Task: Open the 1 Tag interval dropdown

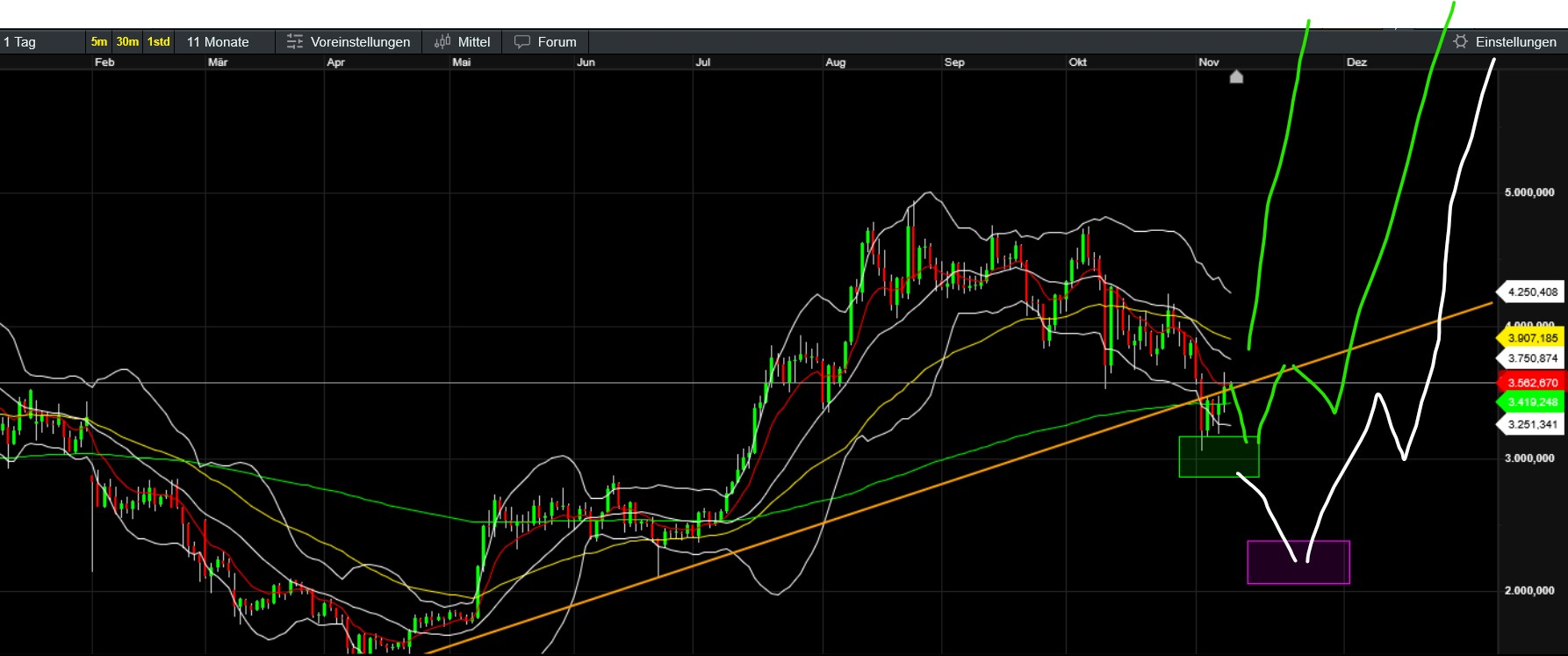Action: coord(21,41)
